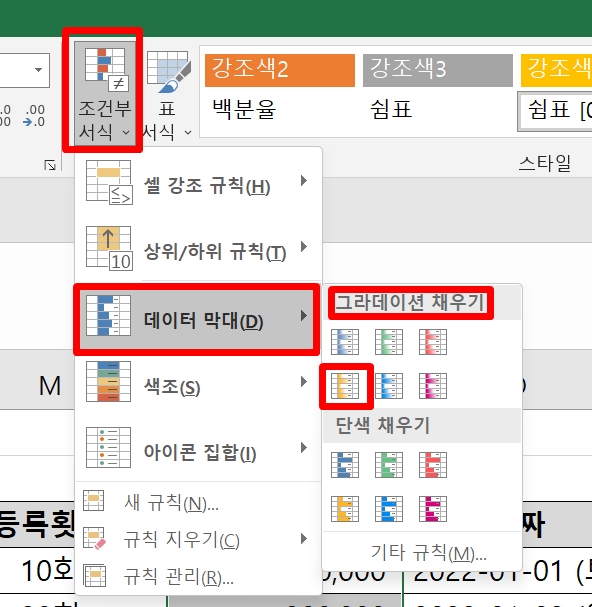Click the Increase Decimal icon
The width and height of the screenshot is (592, 607).
pos(5,115)
